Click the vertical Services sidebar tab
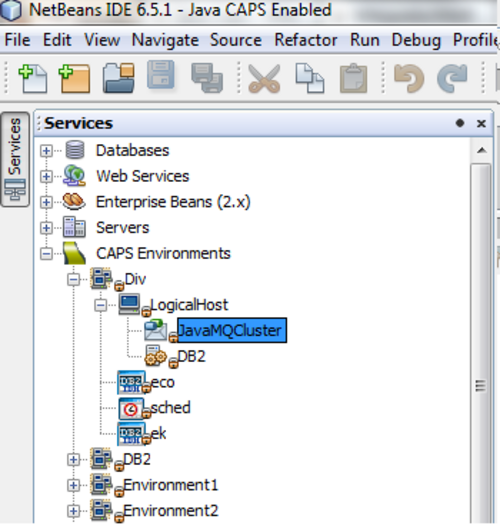Screen dimensions: 500x529 (15, 159)
